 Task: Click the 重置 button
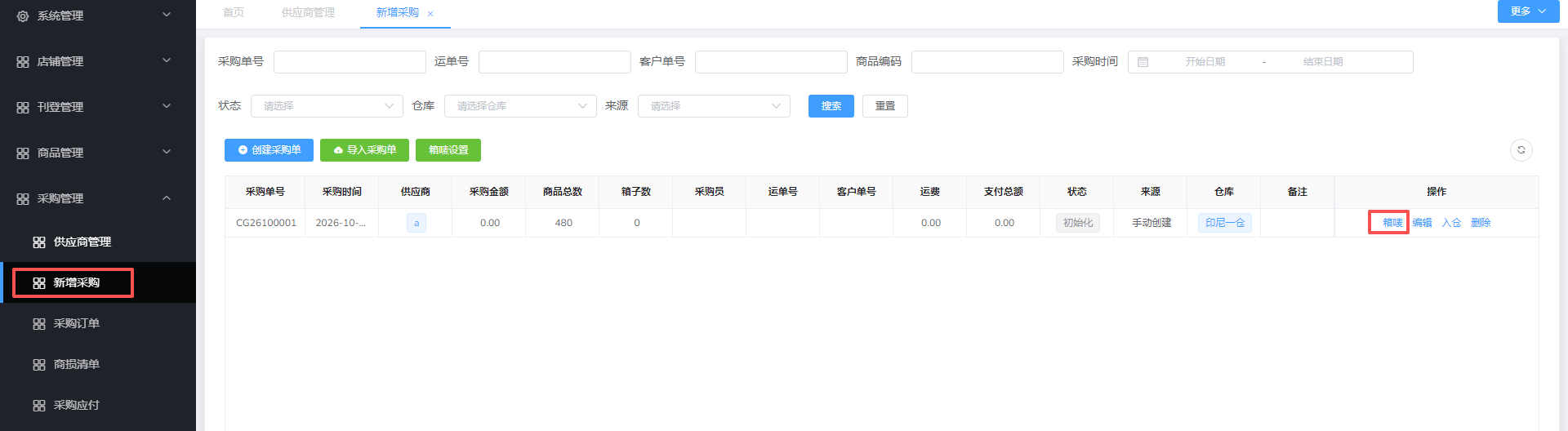pos(885,106)
